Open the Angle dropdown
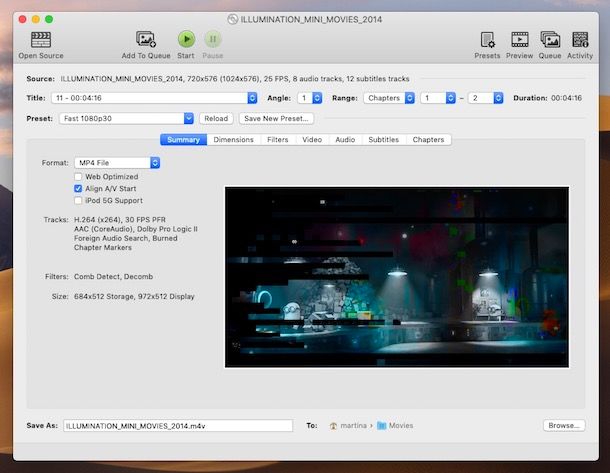The image size is (610, 473). [310, 98]
